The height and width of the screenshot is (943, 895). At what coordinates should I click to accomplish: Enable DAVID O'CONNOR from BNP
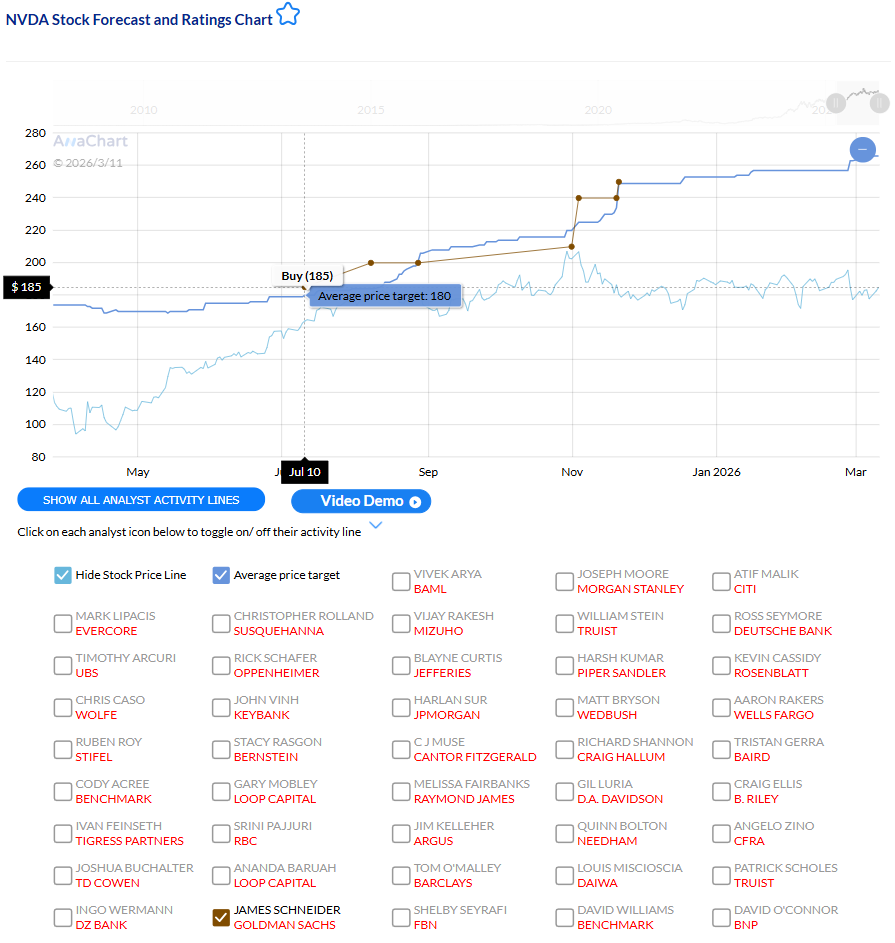(721, 917)
